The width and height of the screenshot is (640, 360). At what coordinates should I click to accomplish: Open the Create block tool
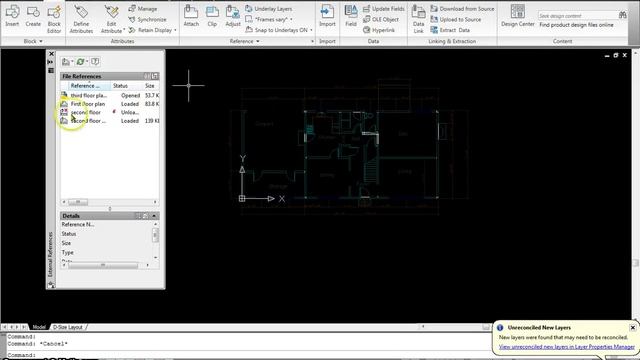click(33, 16)
